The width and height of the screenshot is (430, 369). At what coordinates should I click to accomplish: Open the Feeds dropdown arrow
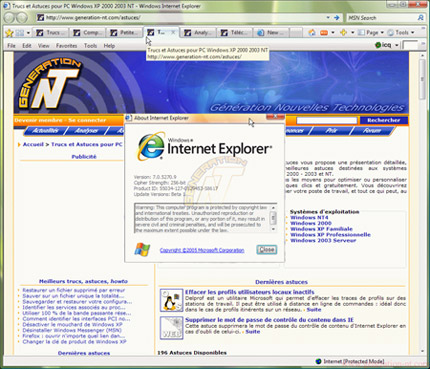click(333, 33)
